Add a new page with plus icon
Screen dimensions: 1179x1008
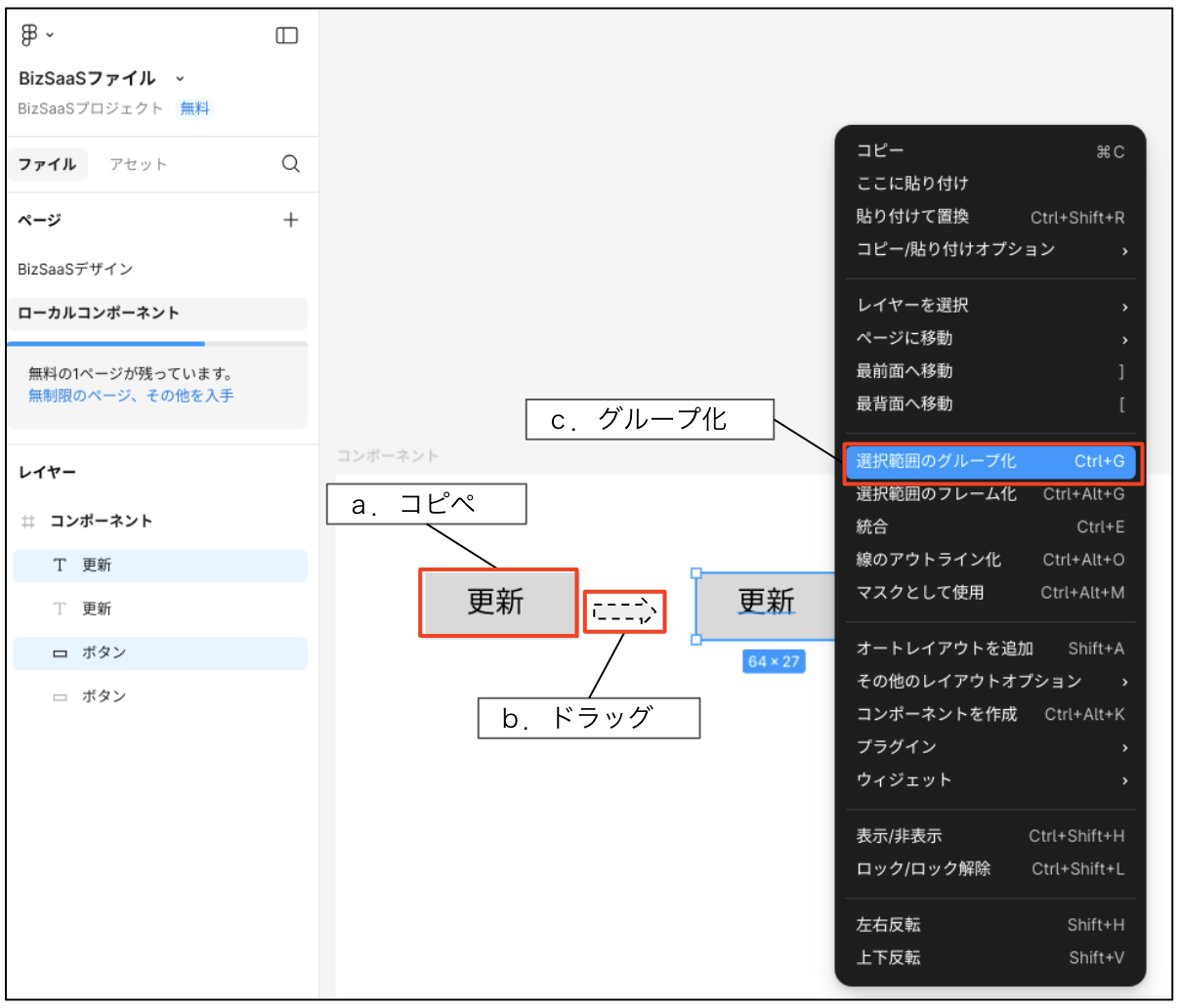(291, 220)
